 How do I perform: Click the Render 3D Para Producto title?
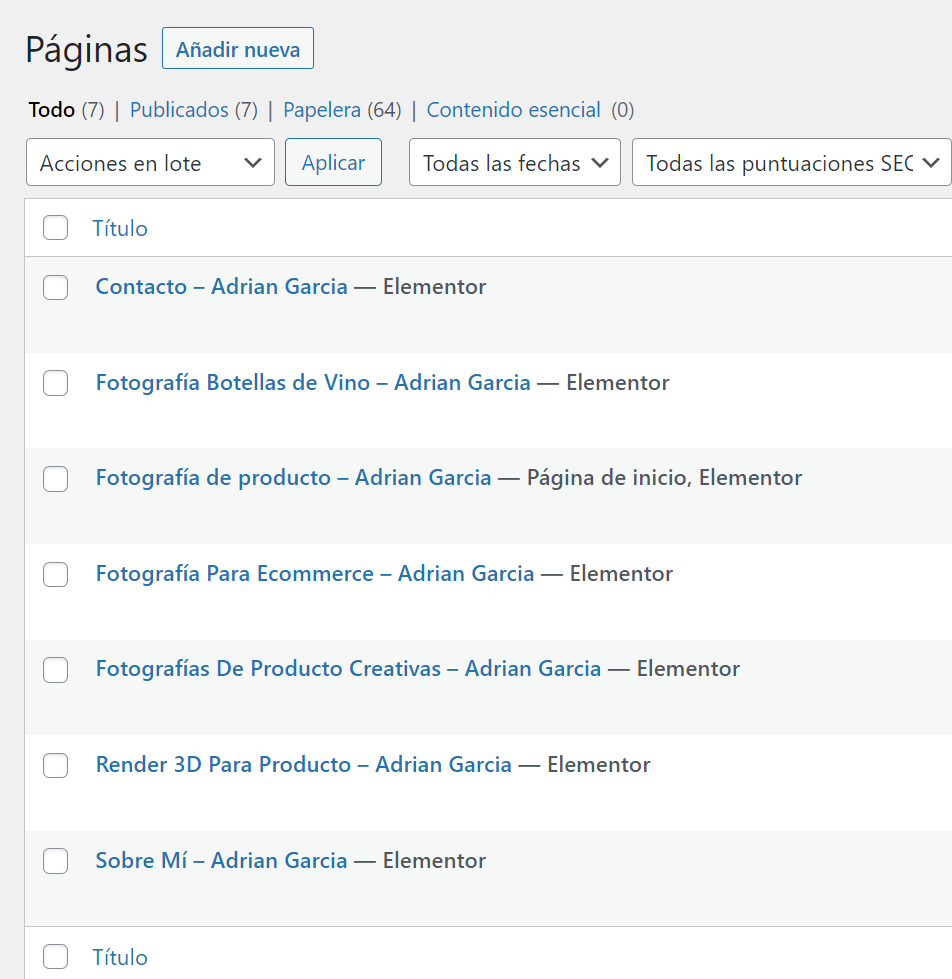303,765
